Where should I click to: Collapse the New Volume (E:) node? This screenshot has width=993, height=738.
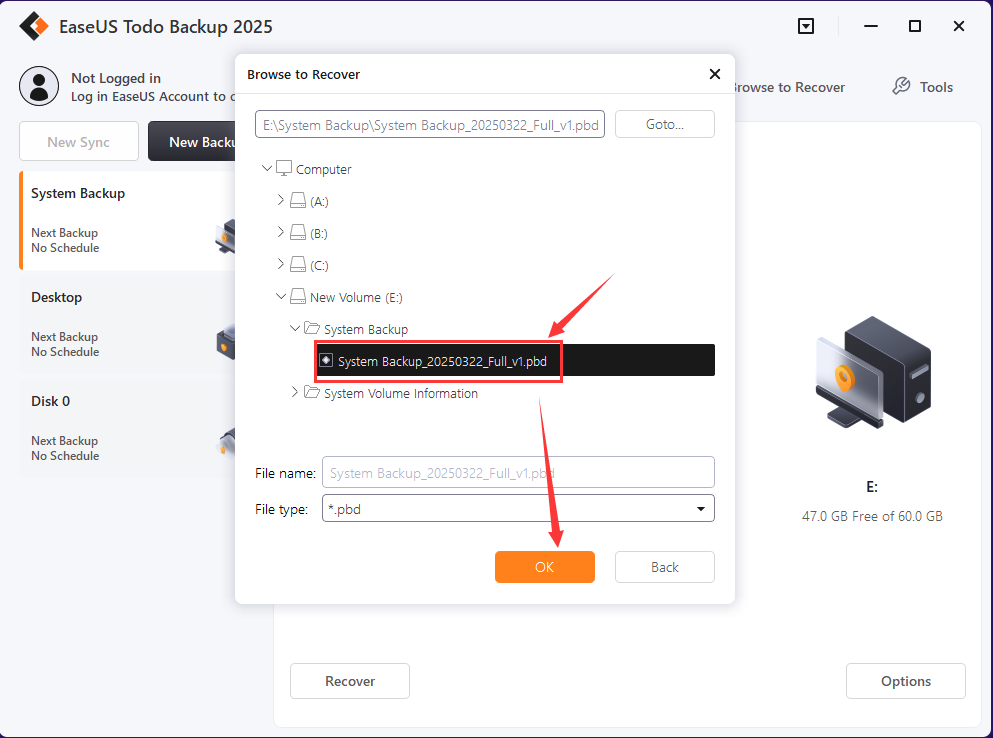[281, 296]
